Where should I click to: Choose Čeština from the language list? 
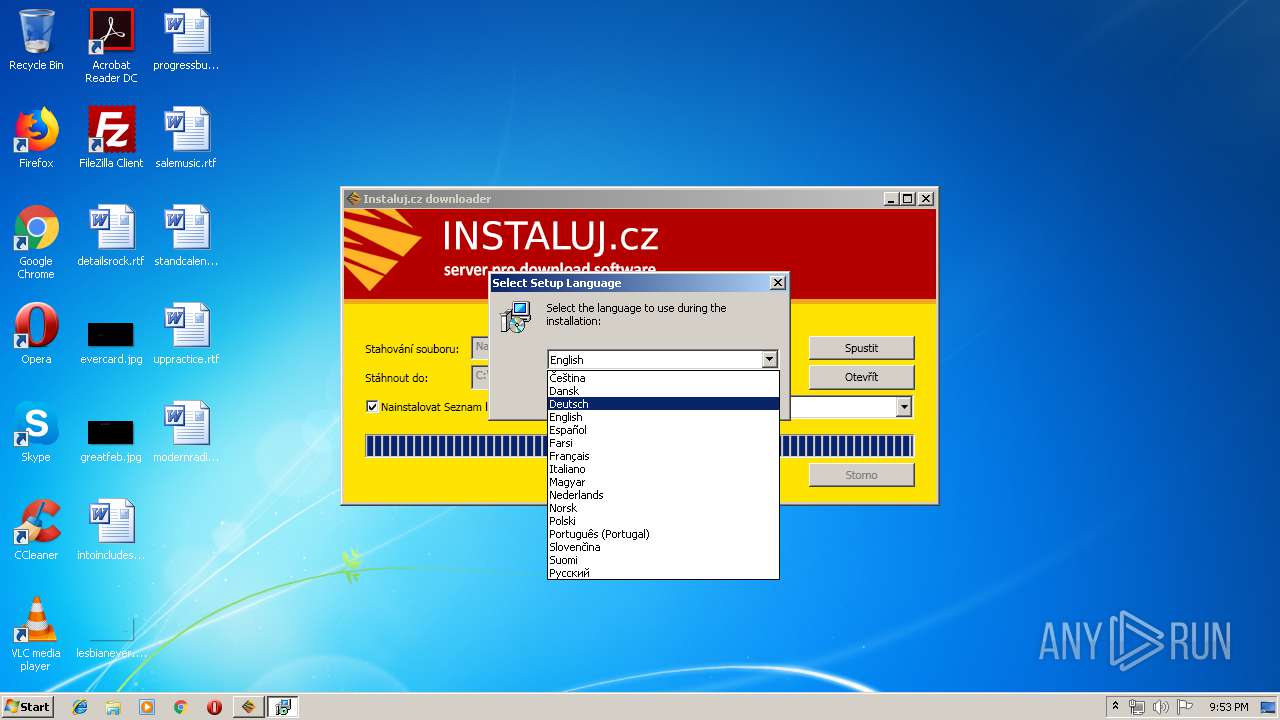click(x=663, y=378)
